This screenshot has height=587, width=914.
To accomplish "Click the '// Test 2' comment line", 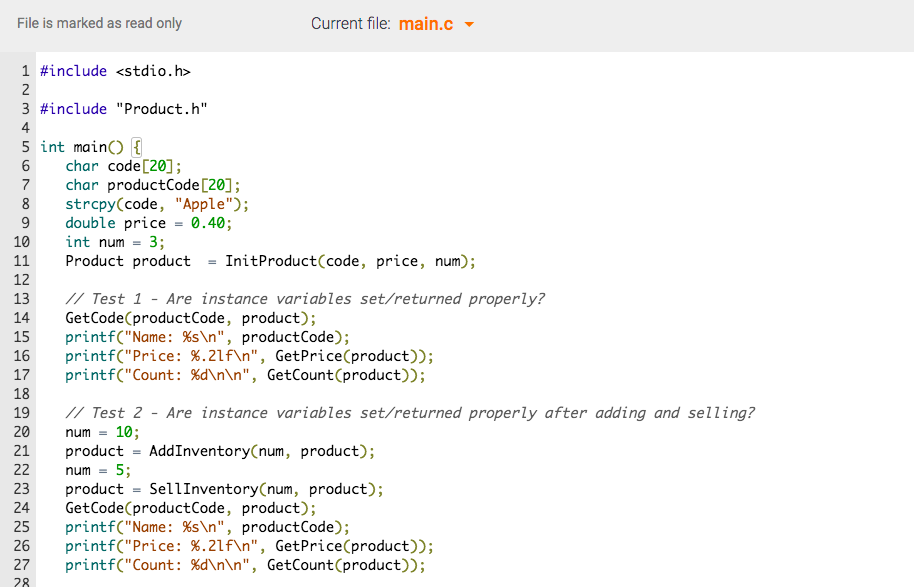I will [x=410, y=413].
